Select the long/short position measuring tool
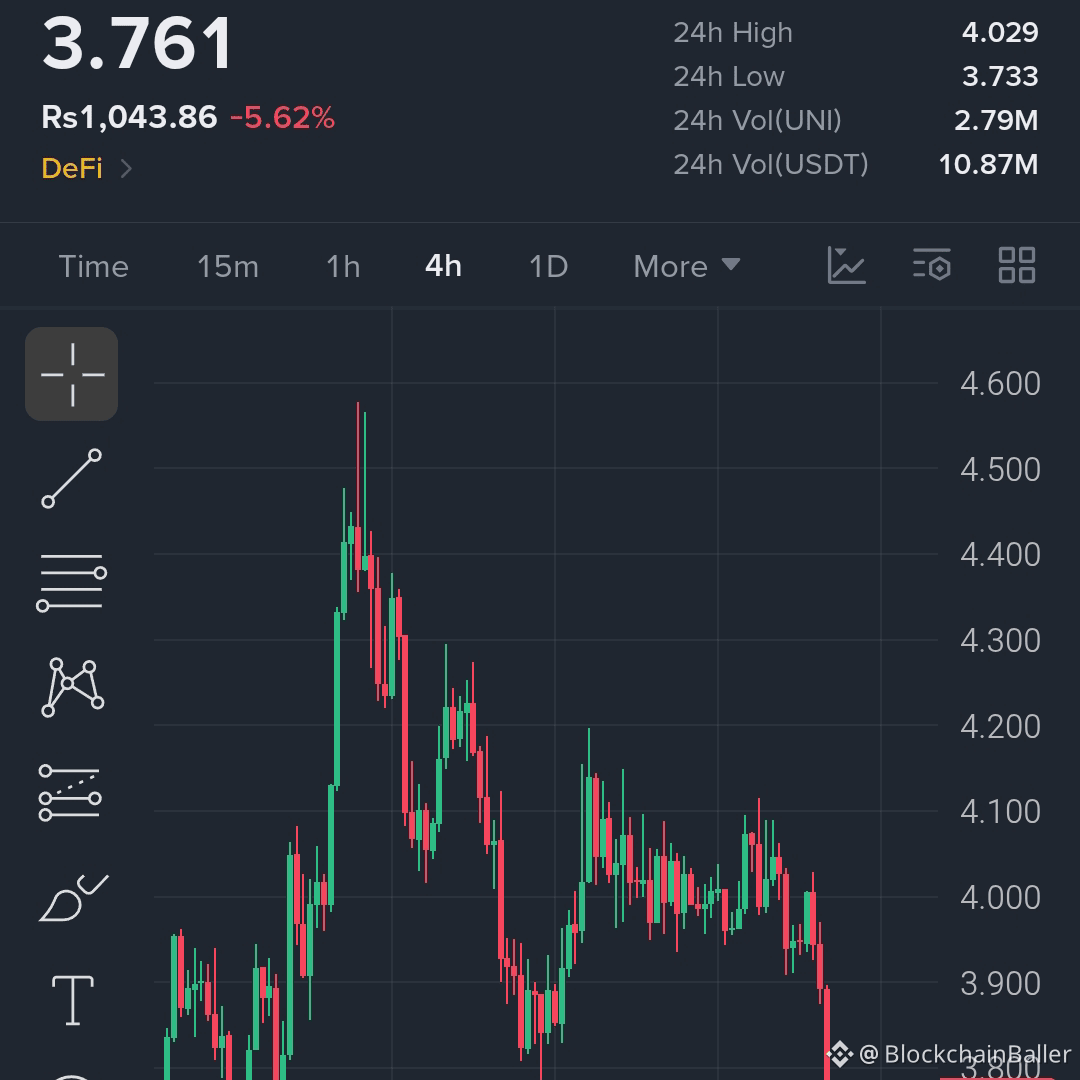This screenshot has height=1080, width=1080. point(70,793)
